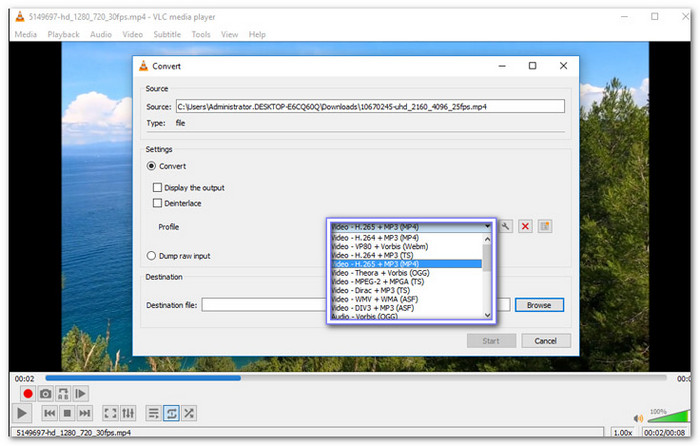Delete selected profile with red X

[x=526, y=227]
